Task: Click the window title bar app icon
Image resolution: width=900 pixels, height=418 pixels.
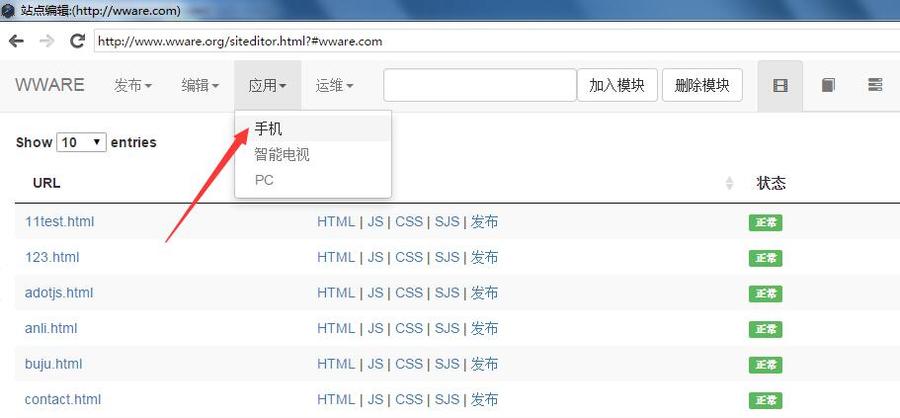Action: coord(8,10)
